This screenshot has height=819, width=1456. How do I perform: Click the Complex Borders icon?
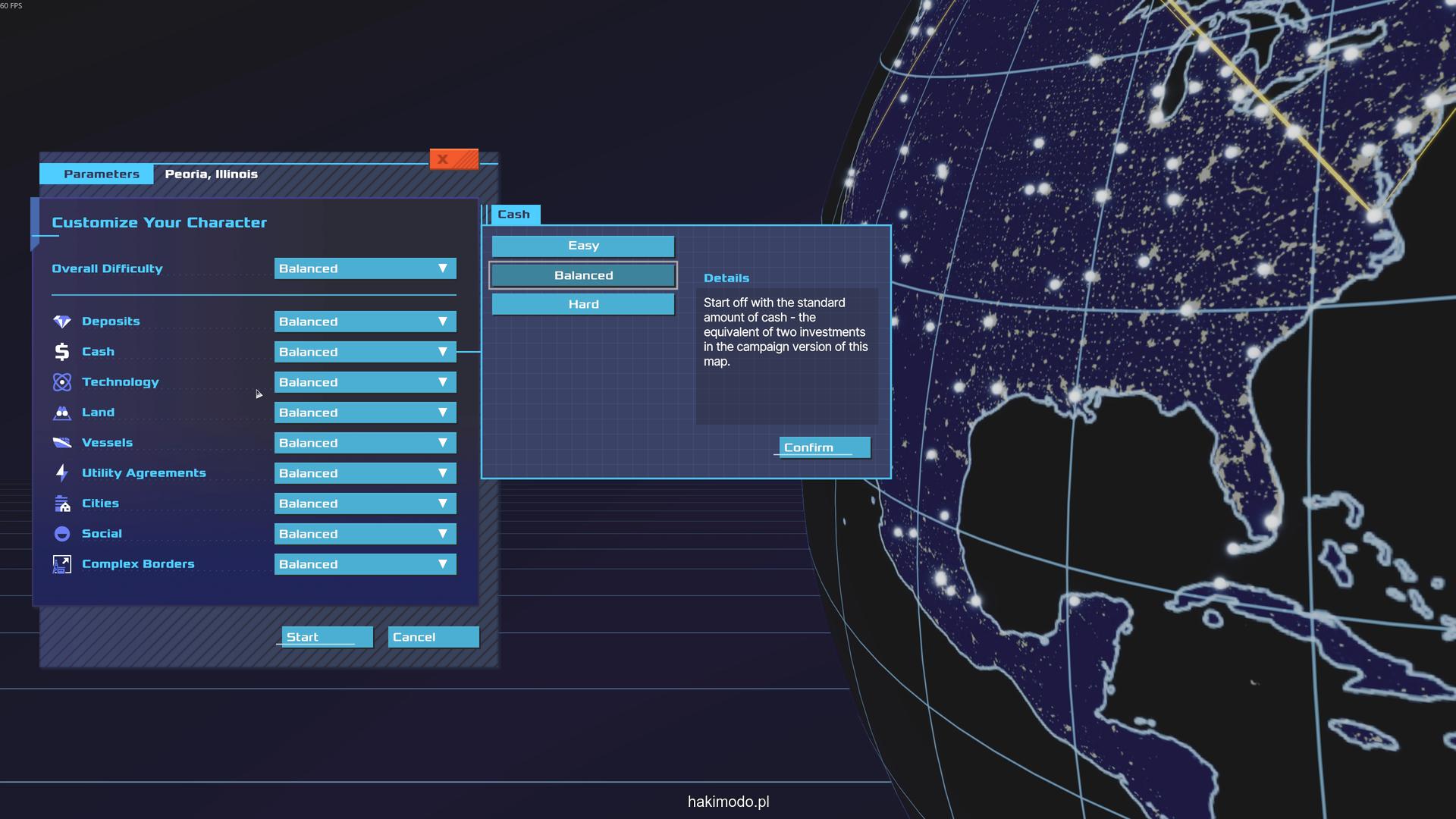coord(62,564)
